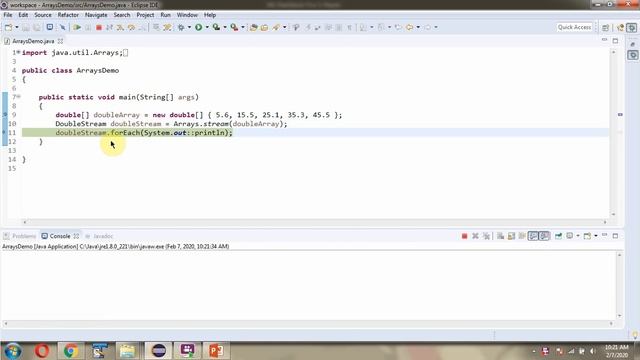Select the Console tab
The width and height of the screenshot is (640, 360).
(60, 236)
